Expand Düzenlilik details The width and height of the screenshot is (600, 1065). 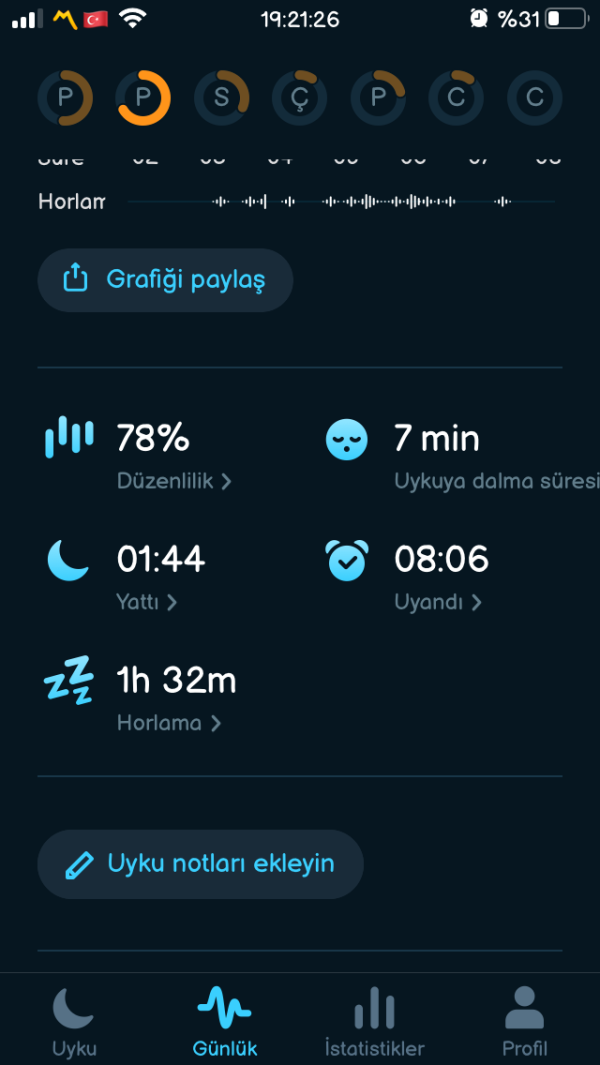click(x=174, y=481)
